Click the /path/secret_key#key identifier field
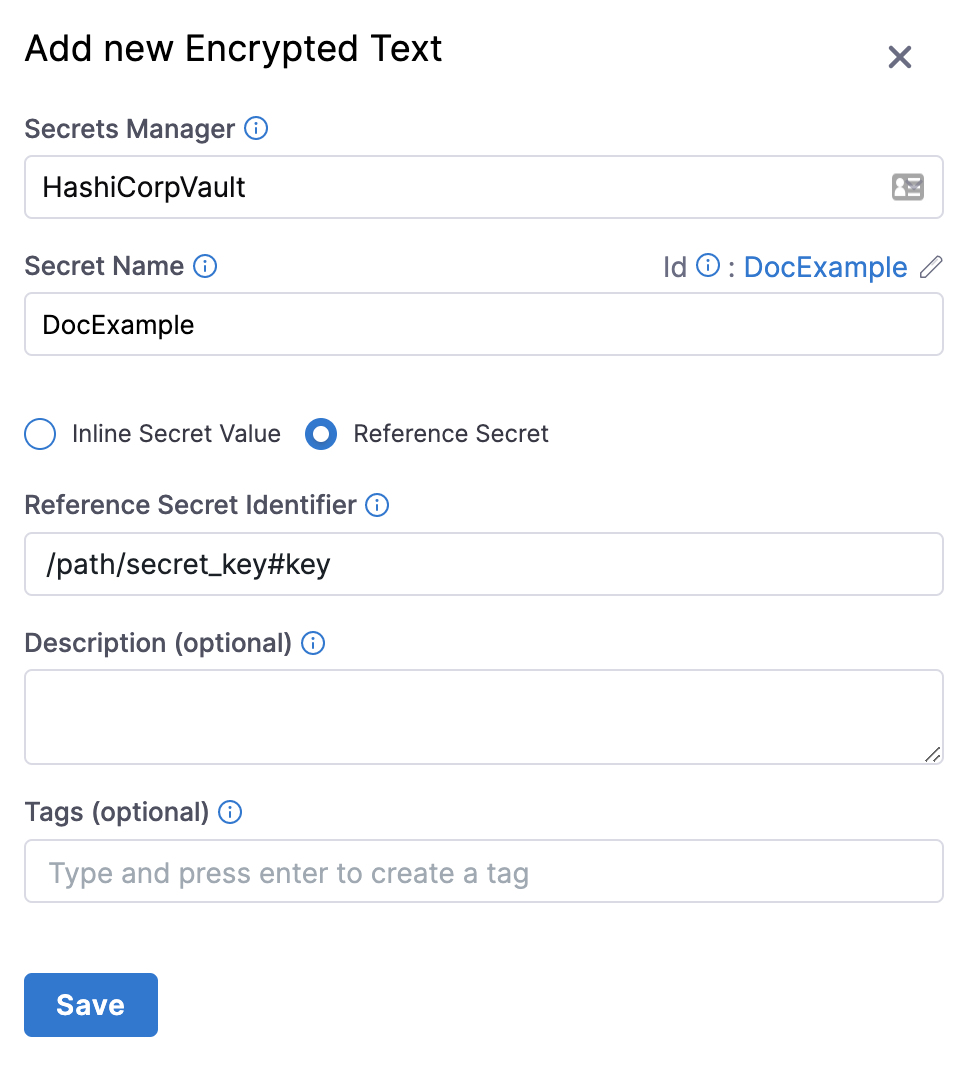The image size is (974, 1066). pyautogui.click(x=483, y=564)
